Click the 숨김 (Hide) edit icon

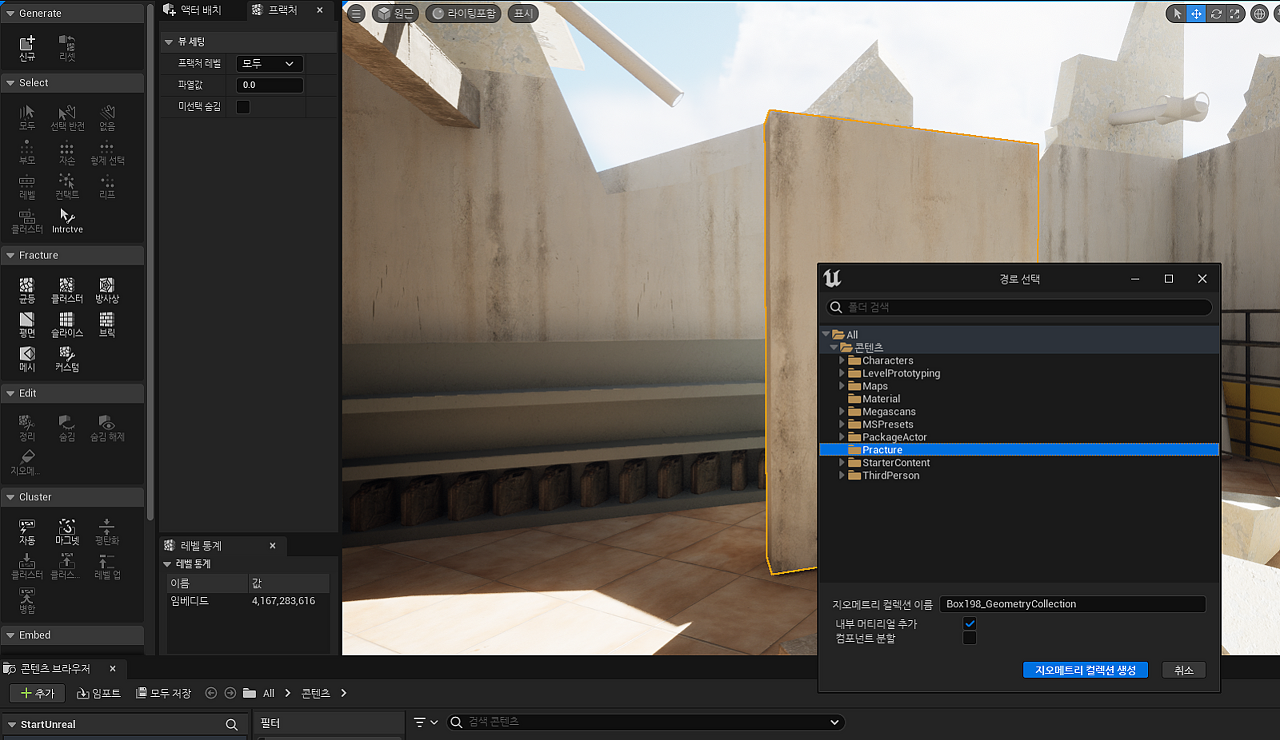(x=67, y=427)
